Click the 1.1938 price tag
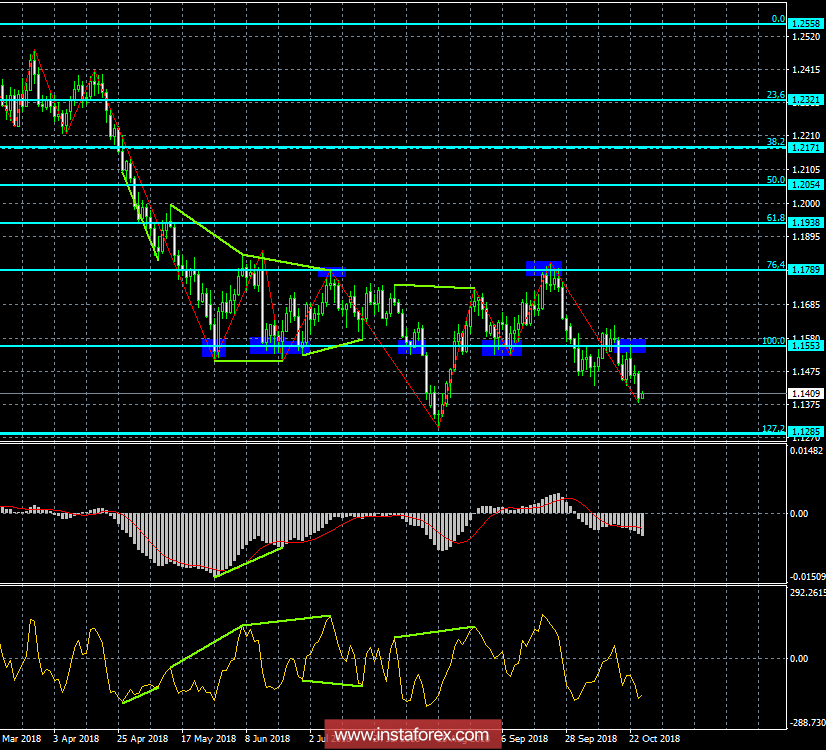 [x=805, y=222]
